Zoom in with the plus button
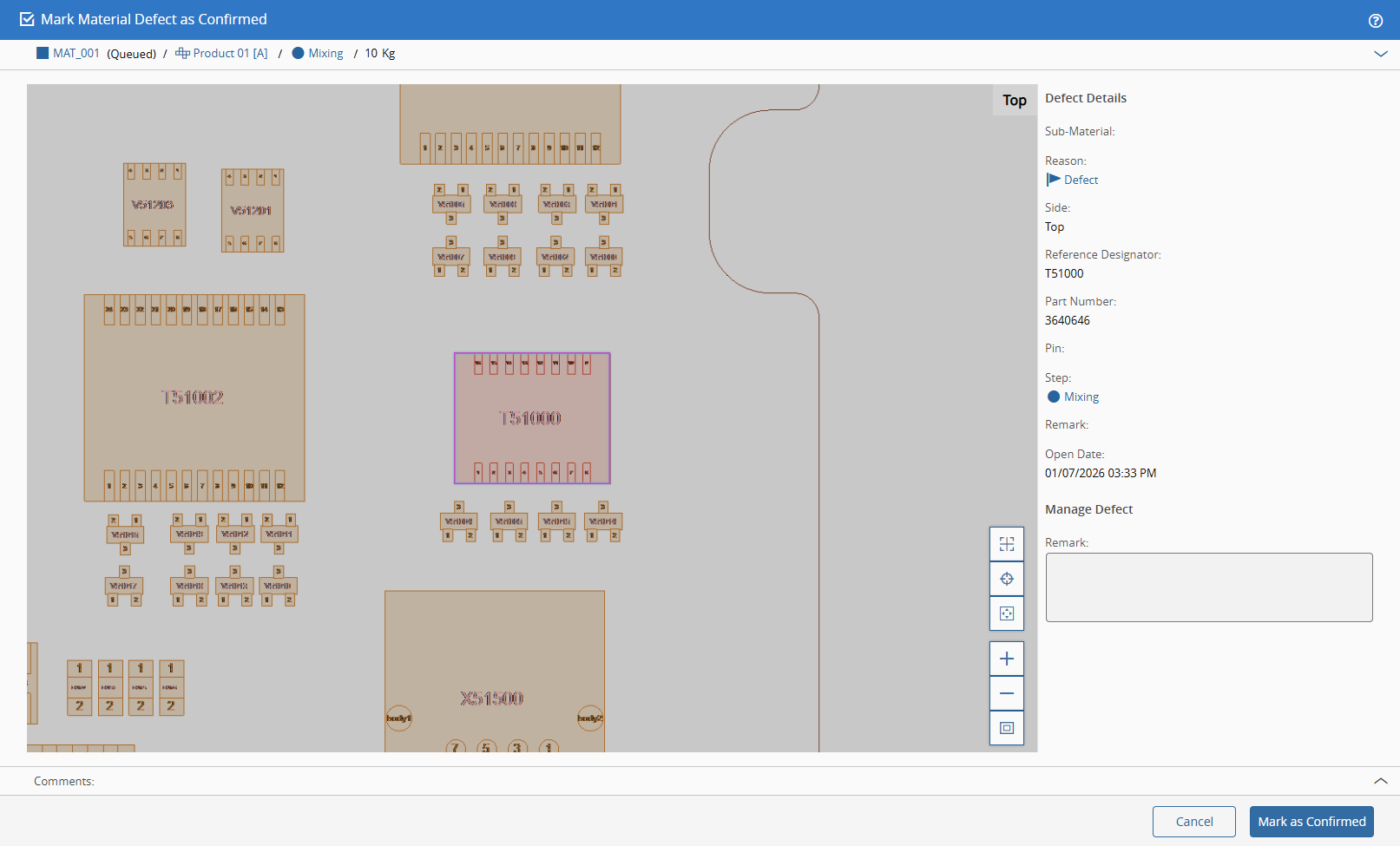The height and width of the screenshot is (846, 1400). point(1006,659)
